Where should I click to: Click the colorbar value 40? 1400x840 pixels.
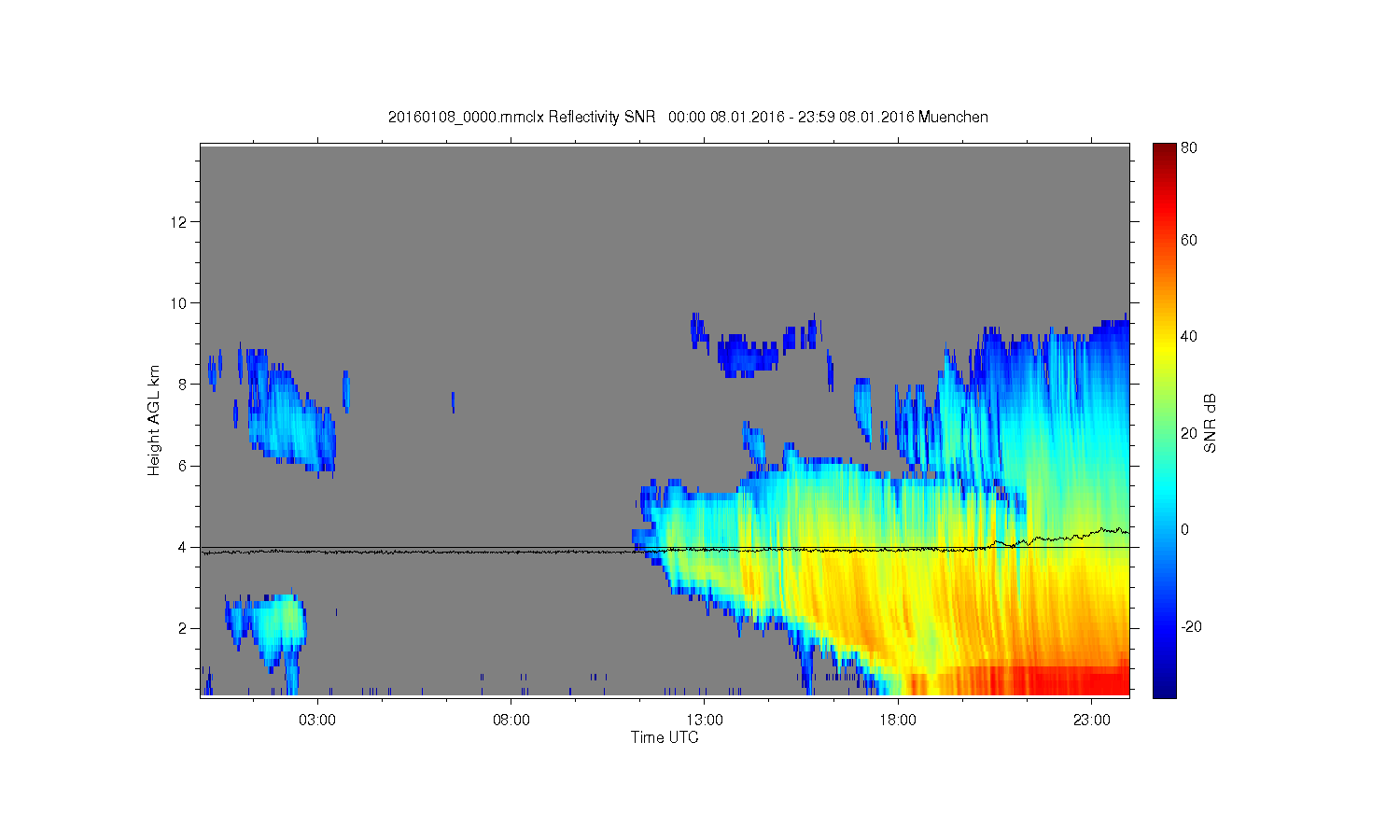(1189, 336)
